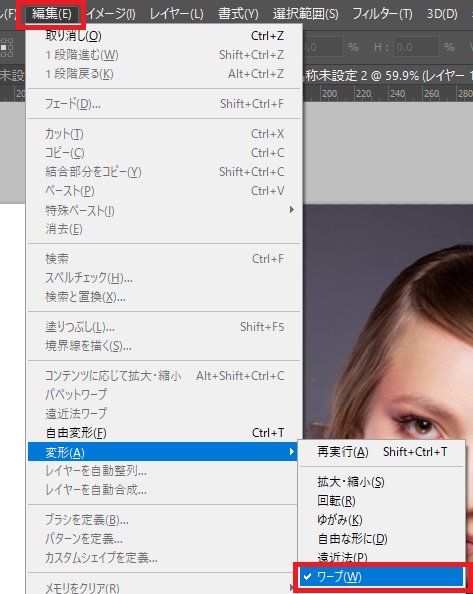The width and height of the screenshot is (473, 594).
Task: Choose 拡大・縮小(S) scale option
Action: [382, 482]
